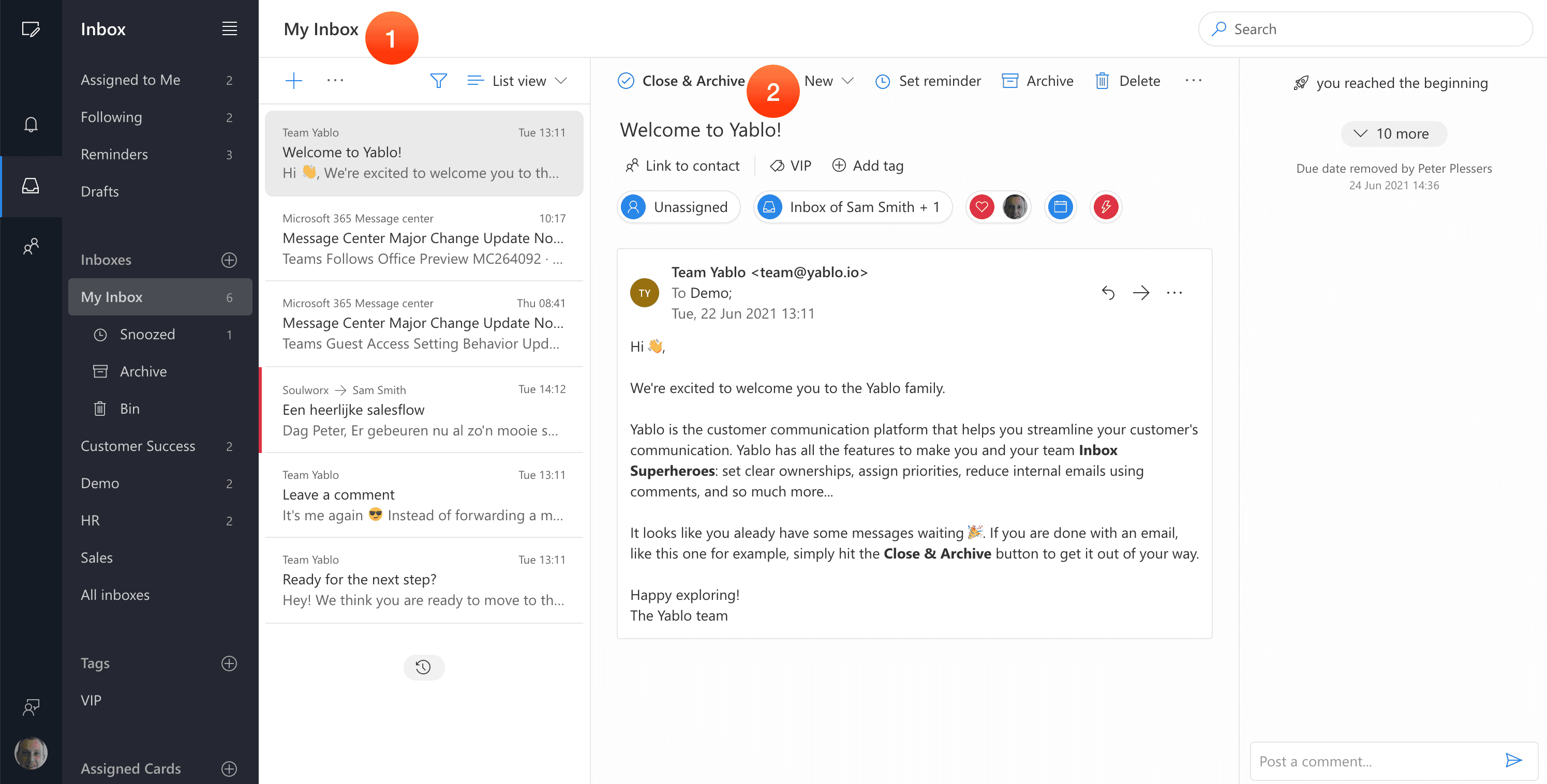Screen dimensions: 1547x784
Task: Open the List view dropdown
Action: point(517,81)
